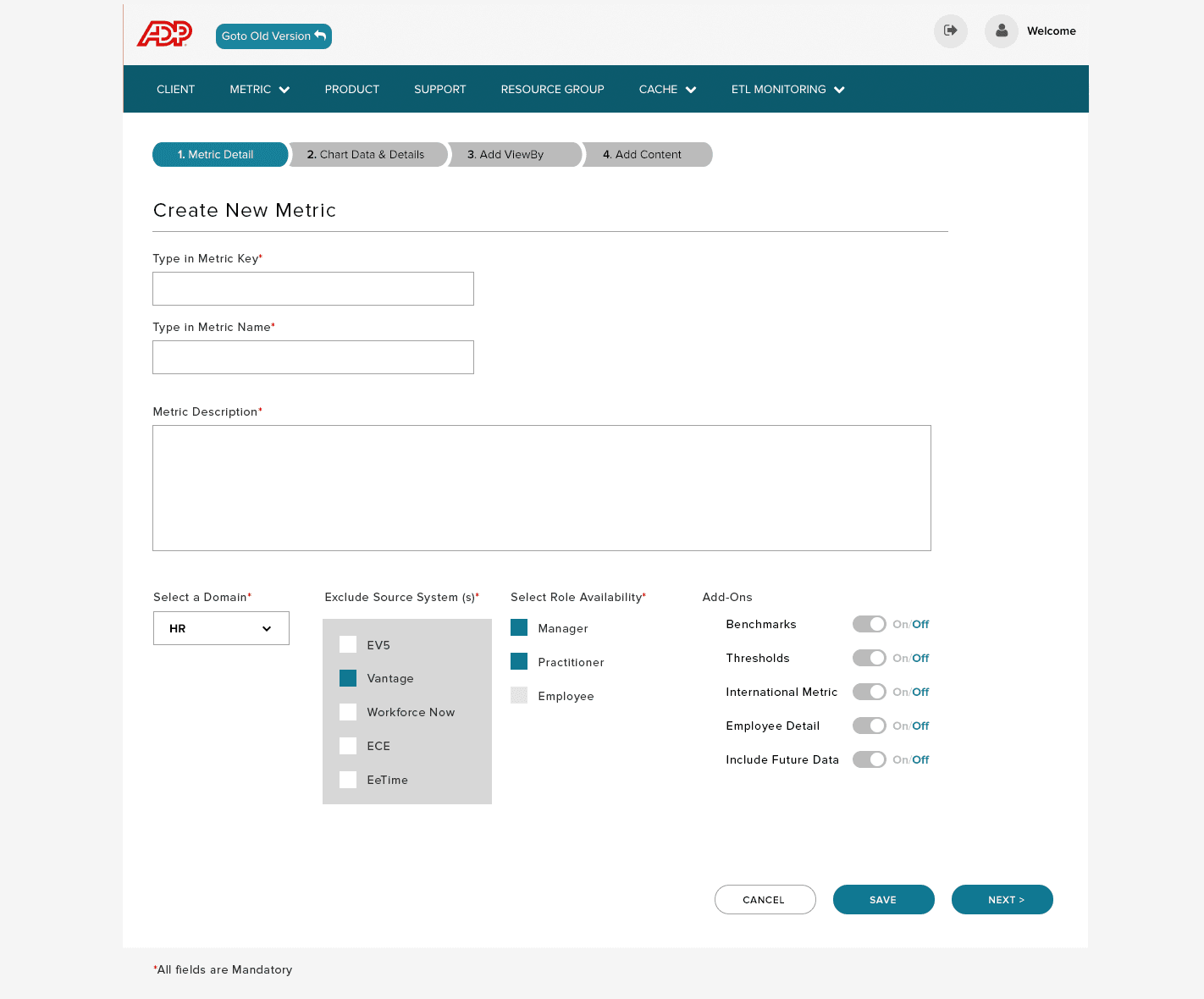This screenshot has height=999, width=1204.
Task: Uncheck the Manager role checkbox
Action: [x=519, y=627]
